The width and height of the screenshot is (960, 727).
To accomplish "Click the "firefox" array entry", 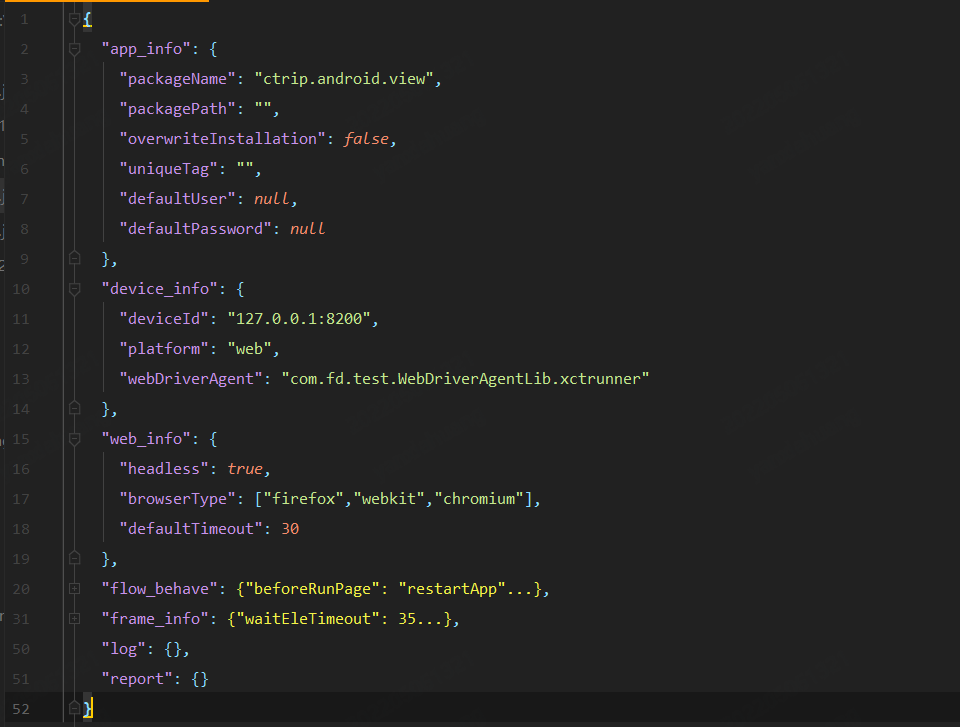I will (303, 499).
